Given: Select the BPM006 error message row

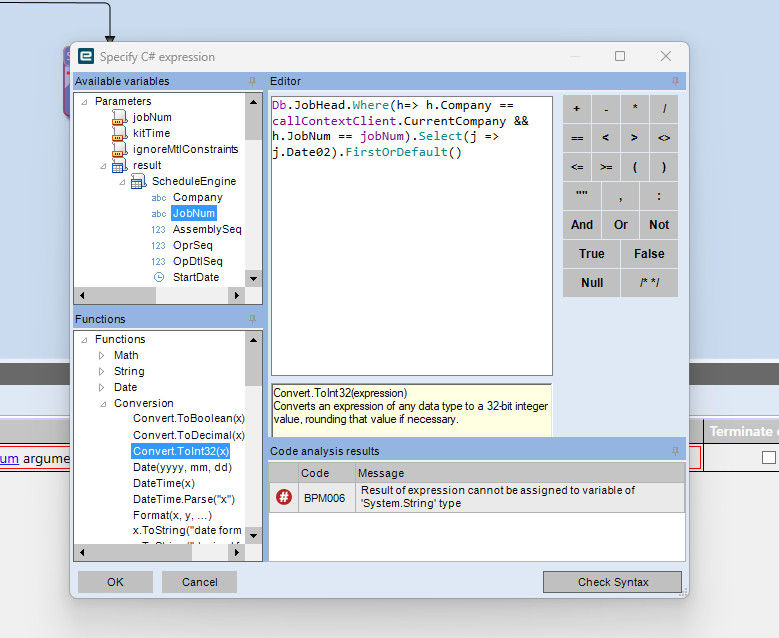Looking at the screenshot, I should point(477,497).
